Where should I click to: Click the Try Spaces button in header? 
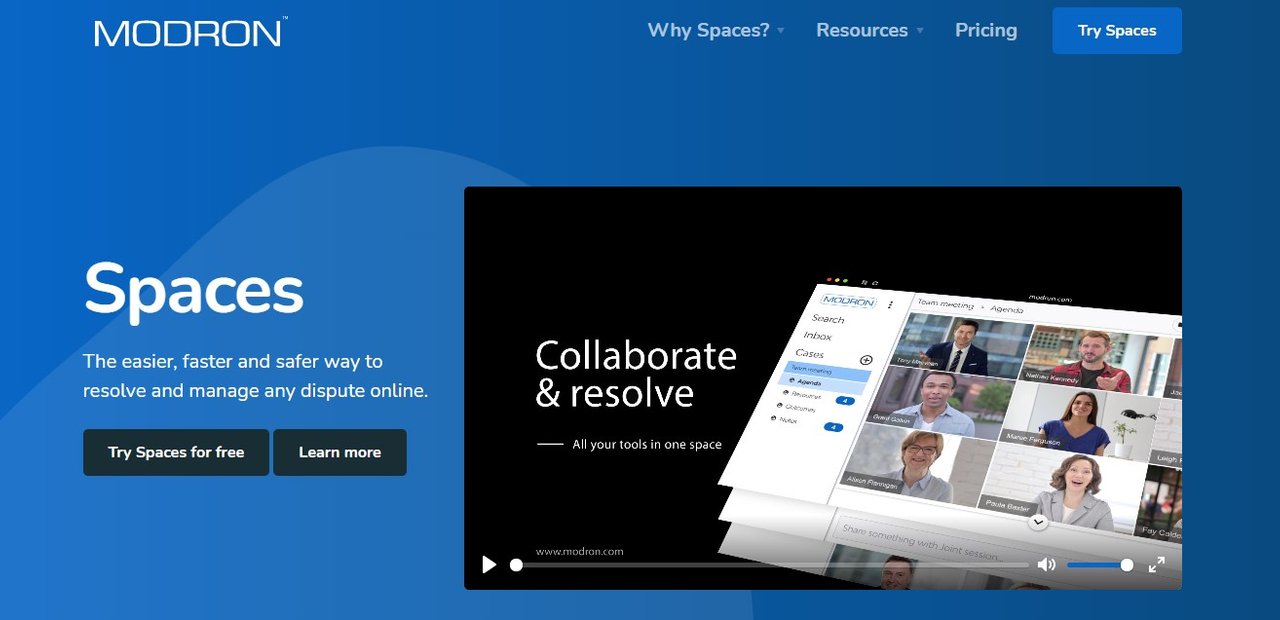pyautogui.click(x=1117, y=31)
